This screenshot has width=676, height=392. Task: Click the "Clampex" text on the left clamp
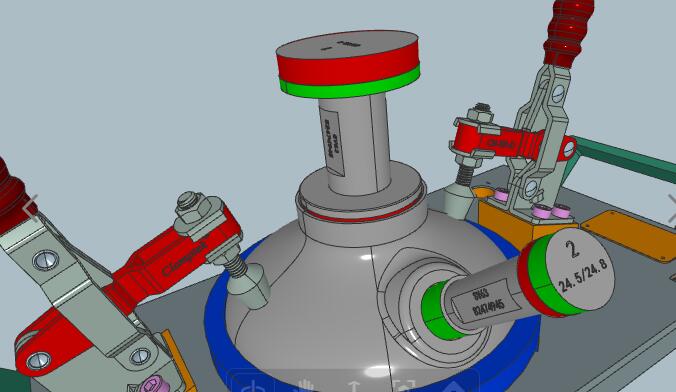184,259
